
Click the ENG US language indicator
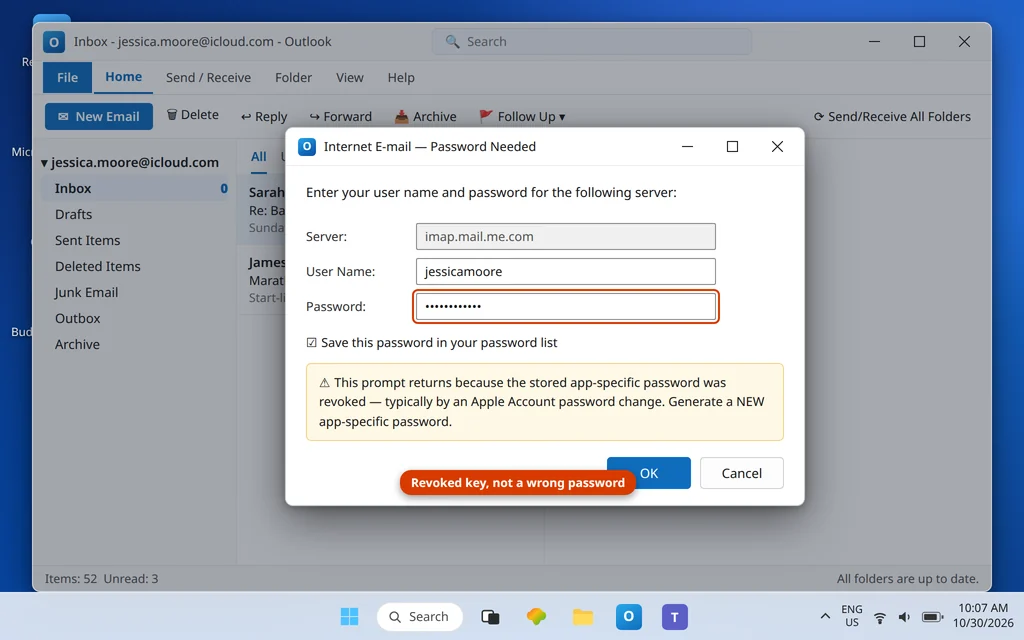click(x=852, y=616)
